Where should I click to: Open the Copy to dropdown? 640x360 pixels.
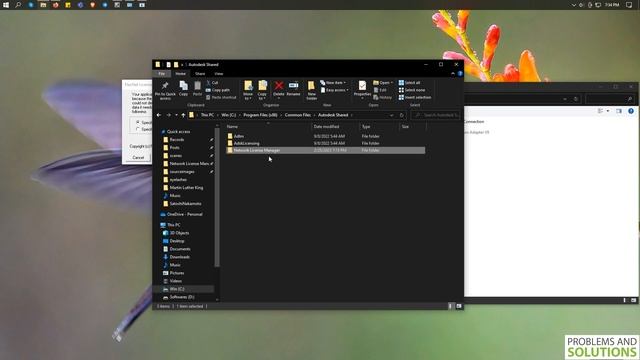click(x=262, y=90)
